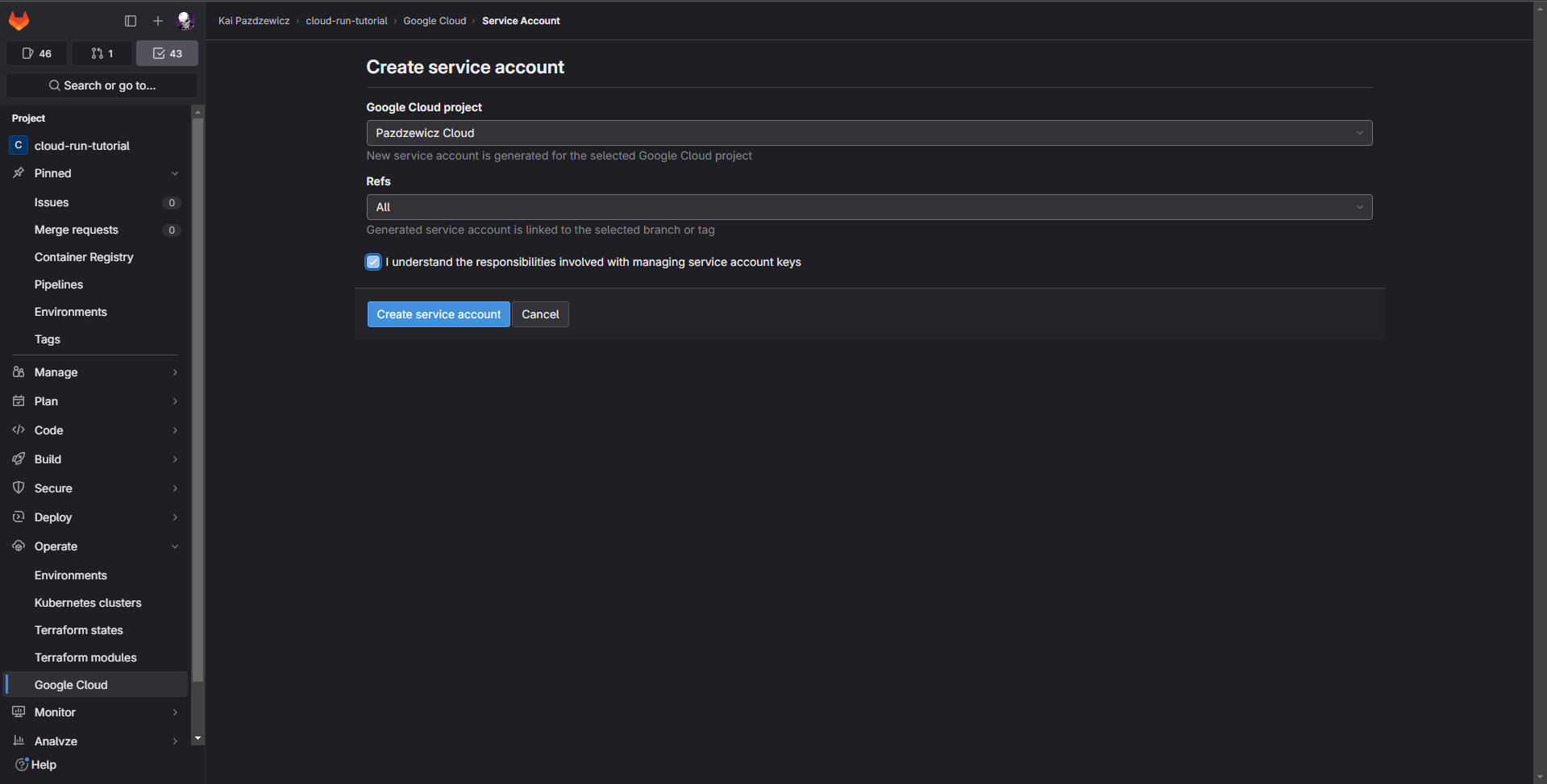Open the Refs dropdown
The height and width of the screenshot is (784, 1547).
868,207
